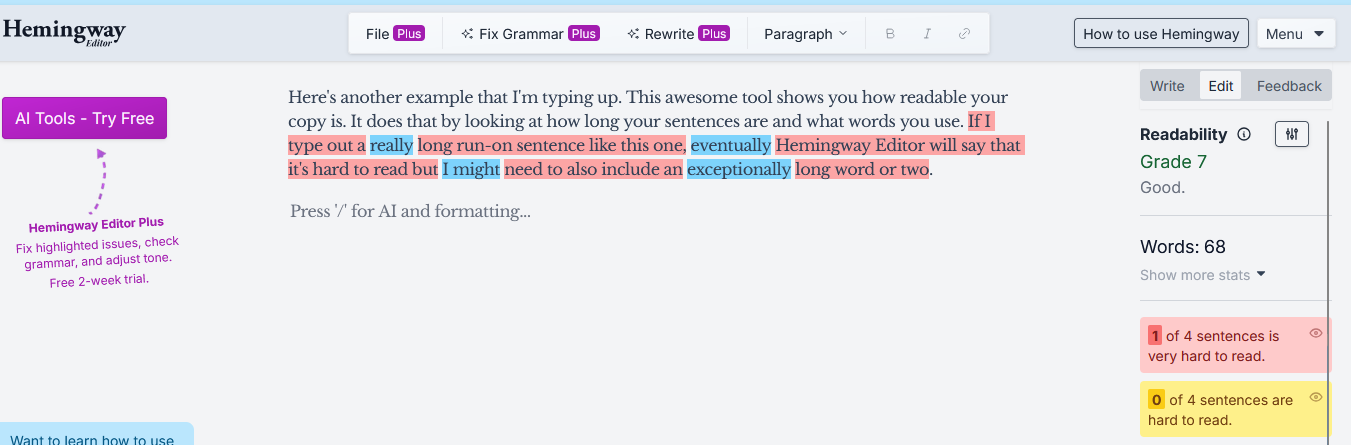Click the Bold formatting icon
The image size is (1351, 445).
[x=890, y=34]
